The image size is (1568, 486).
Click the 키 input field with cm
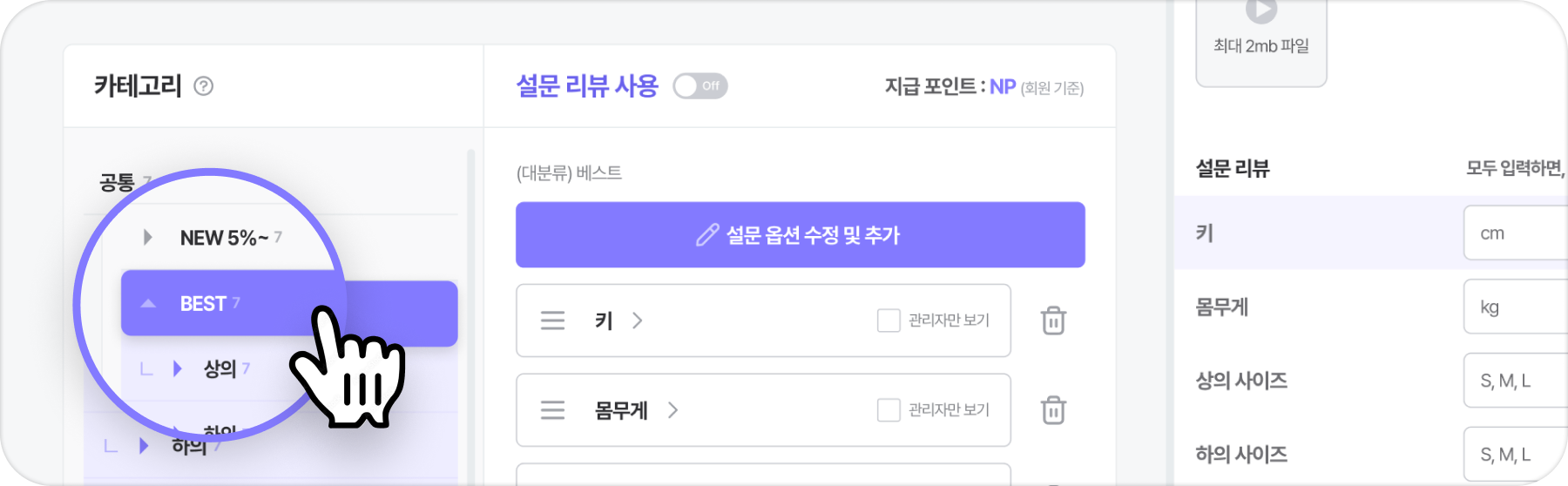[x=1516, y=233]
